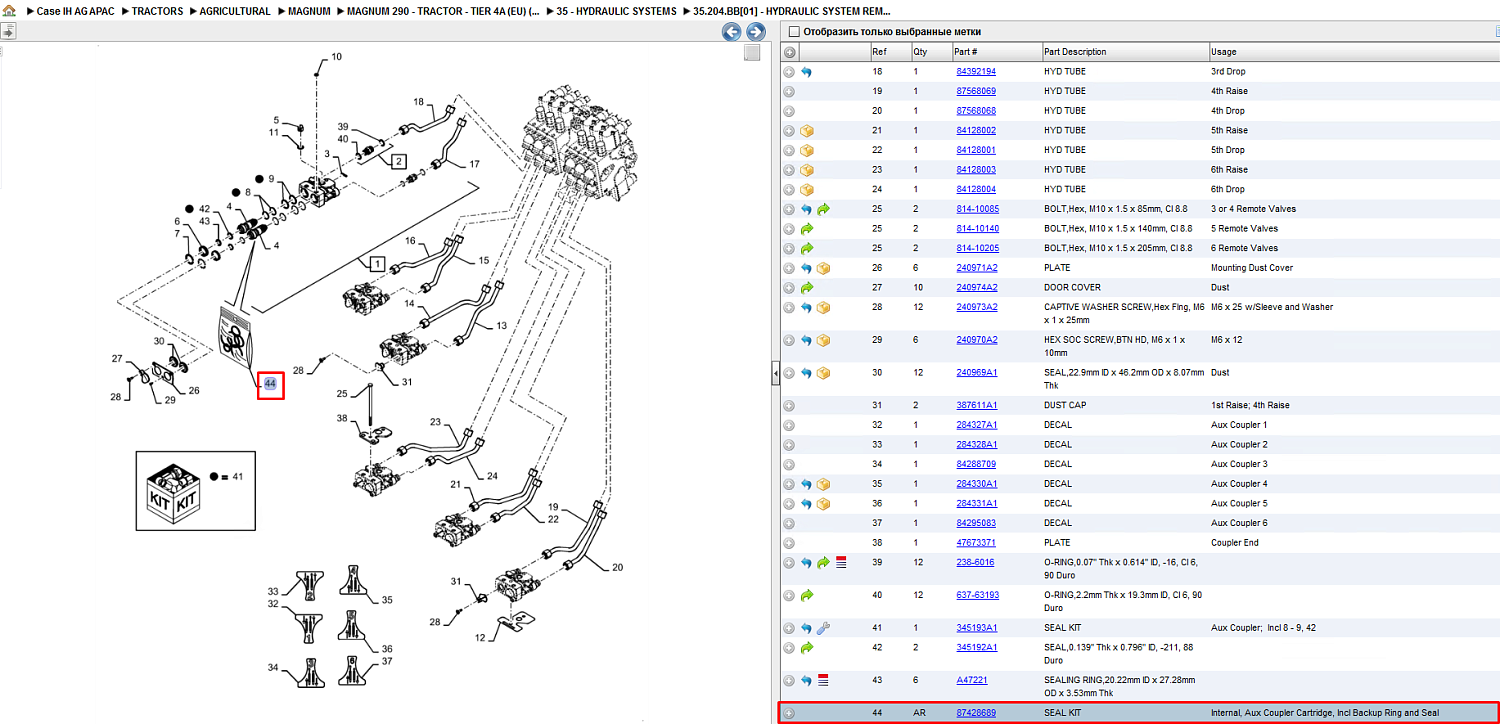
Task: Open the 'MAGNUM 290 - TRACTOR - TIER 4A' breadcrumb
Action: tap(443, 11)
